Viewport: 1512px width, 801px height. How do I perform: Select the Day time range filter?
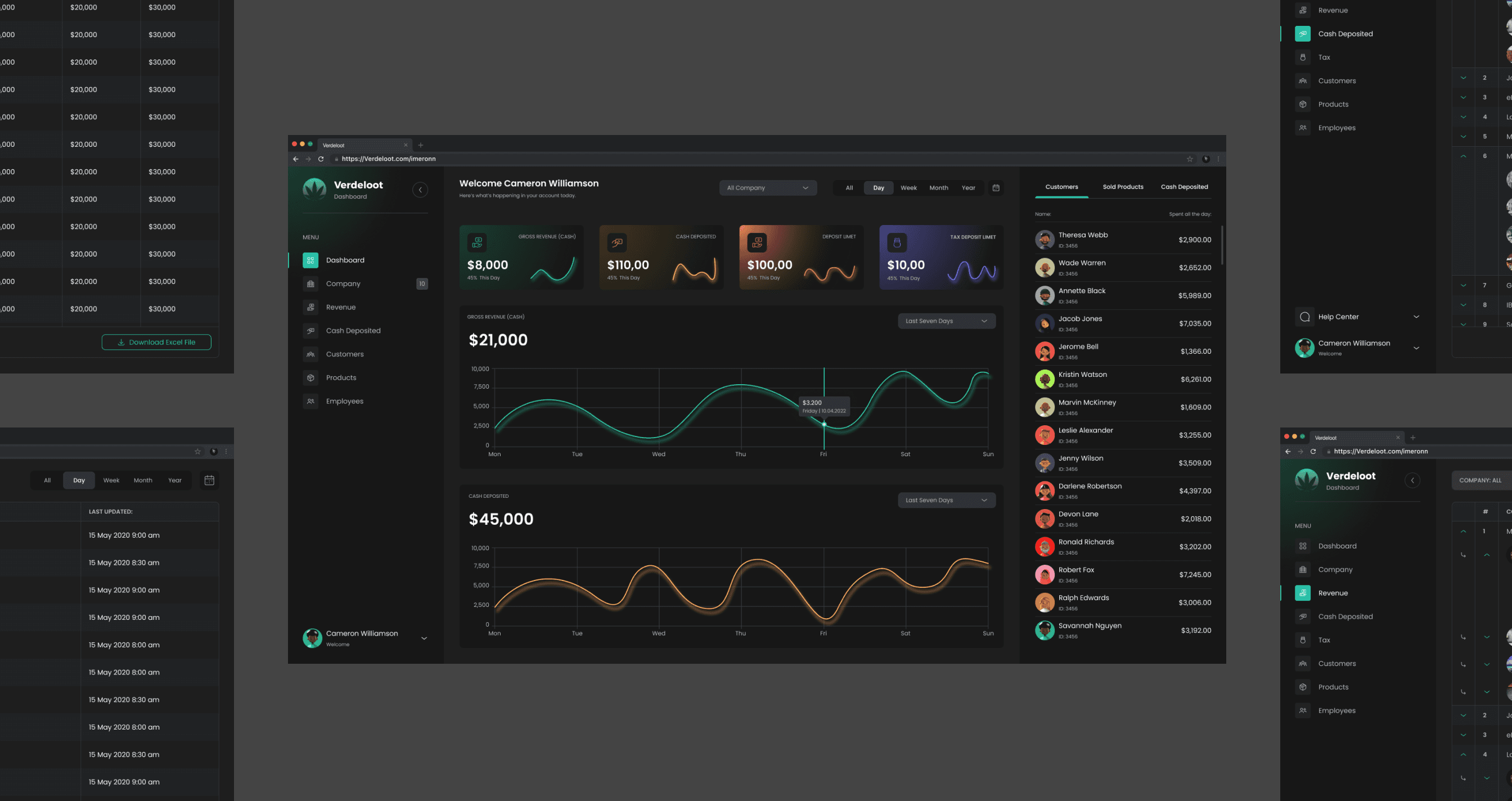coord(878,188)
